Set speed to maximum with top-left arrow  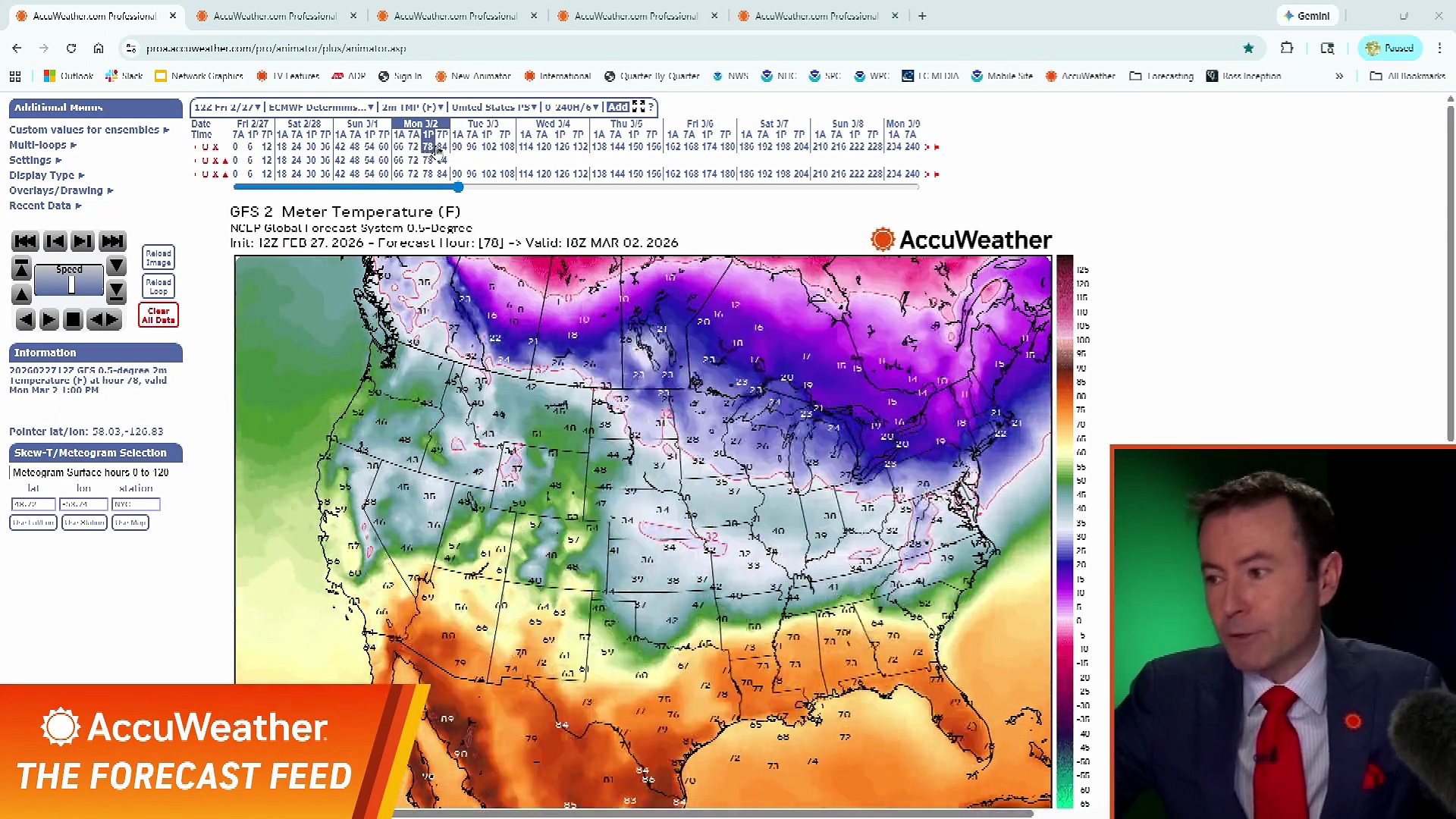(x=21, y=268)
